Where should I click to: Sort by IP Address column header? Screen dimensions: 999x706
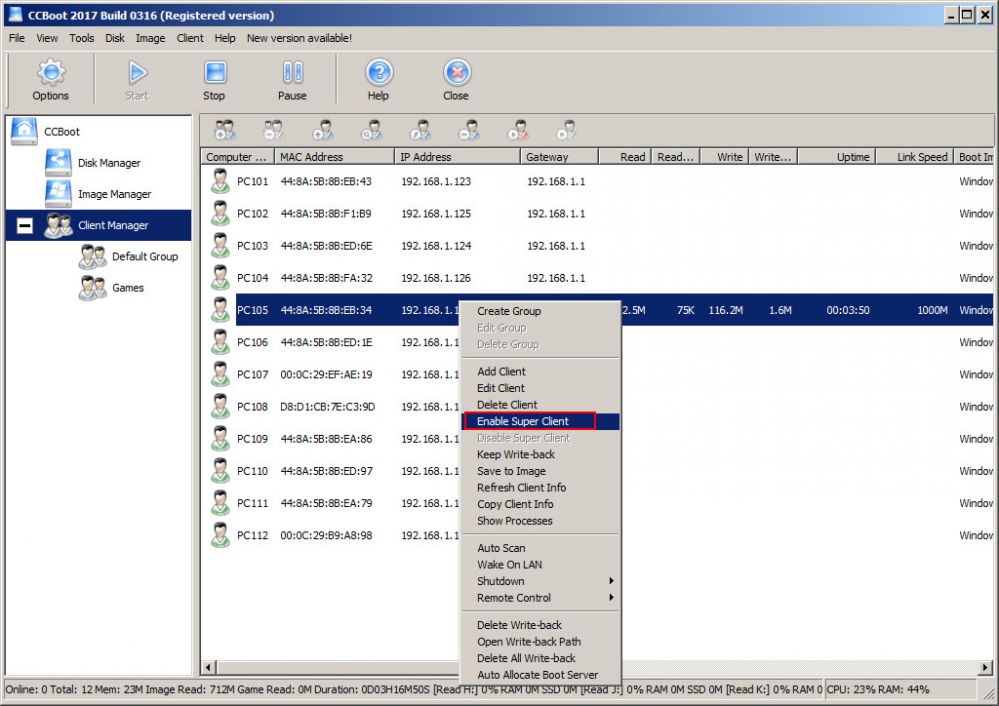457,157
